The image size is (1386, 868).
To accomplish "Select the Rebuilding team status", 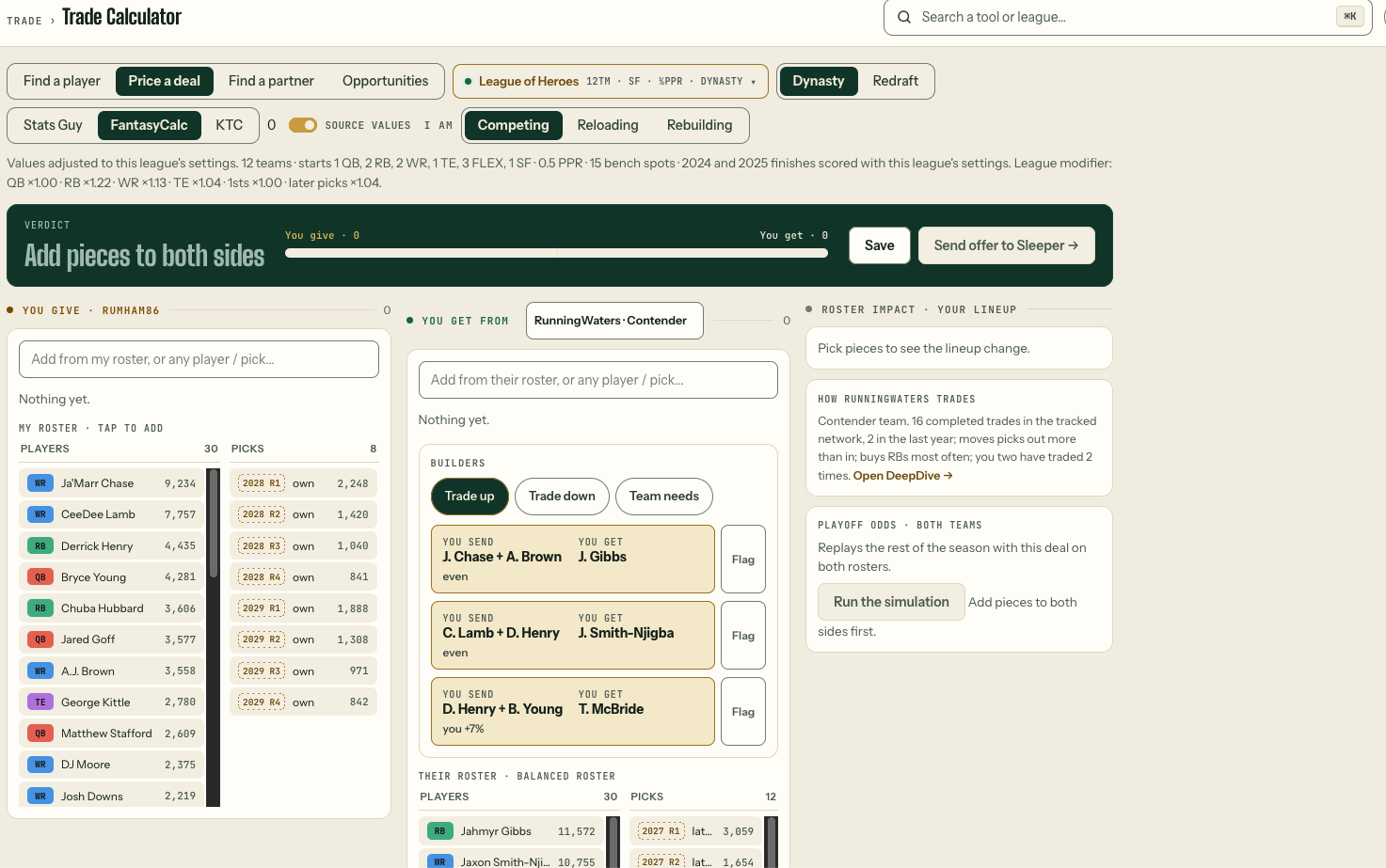I will (x=699, y=125).
